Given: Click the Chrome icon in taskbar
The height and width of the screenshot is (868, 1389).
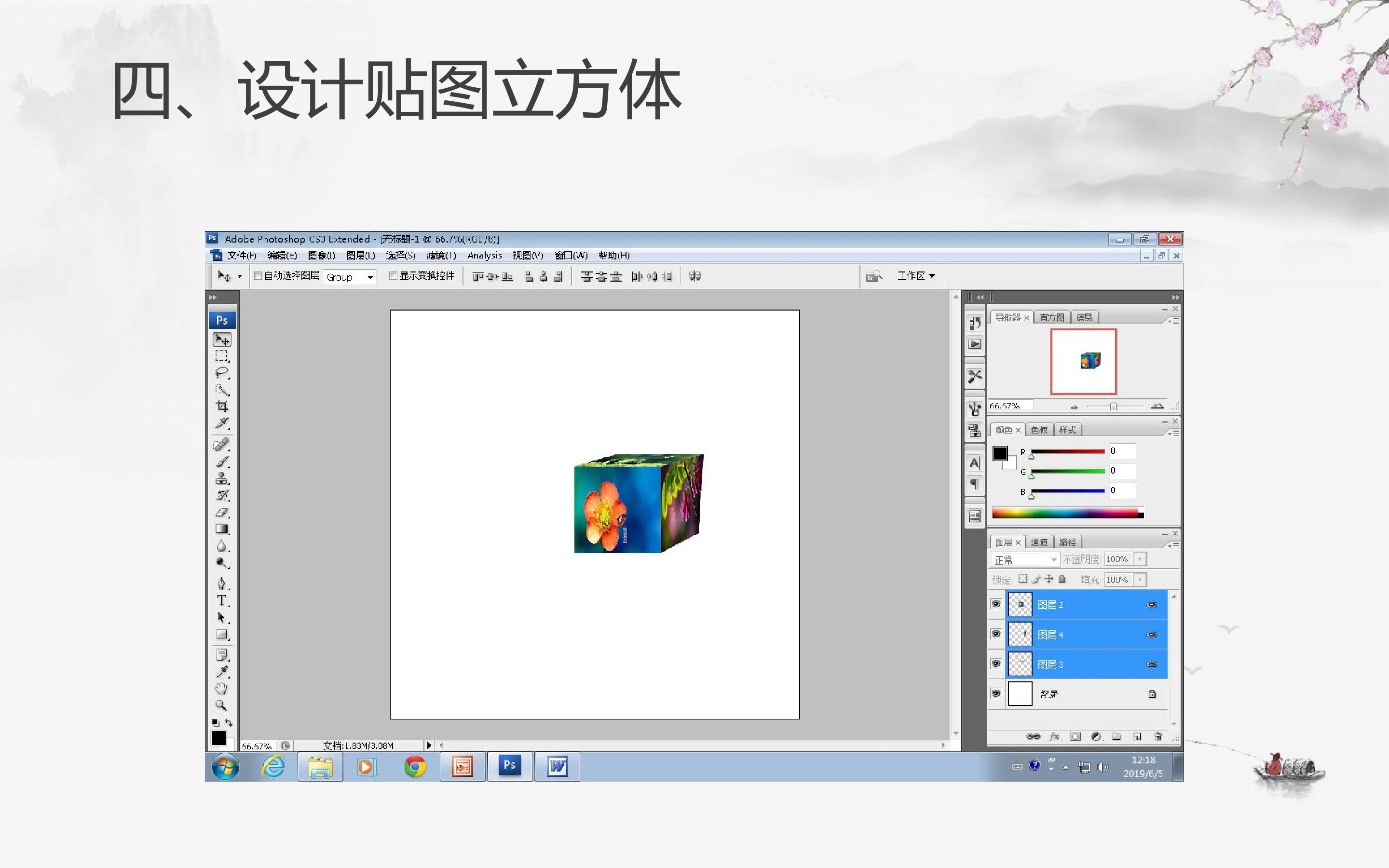Looking at the screenshot, I should [x=415, y=767].
